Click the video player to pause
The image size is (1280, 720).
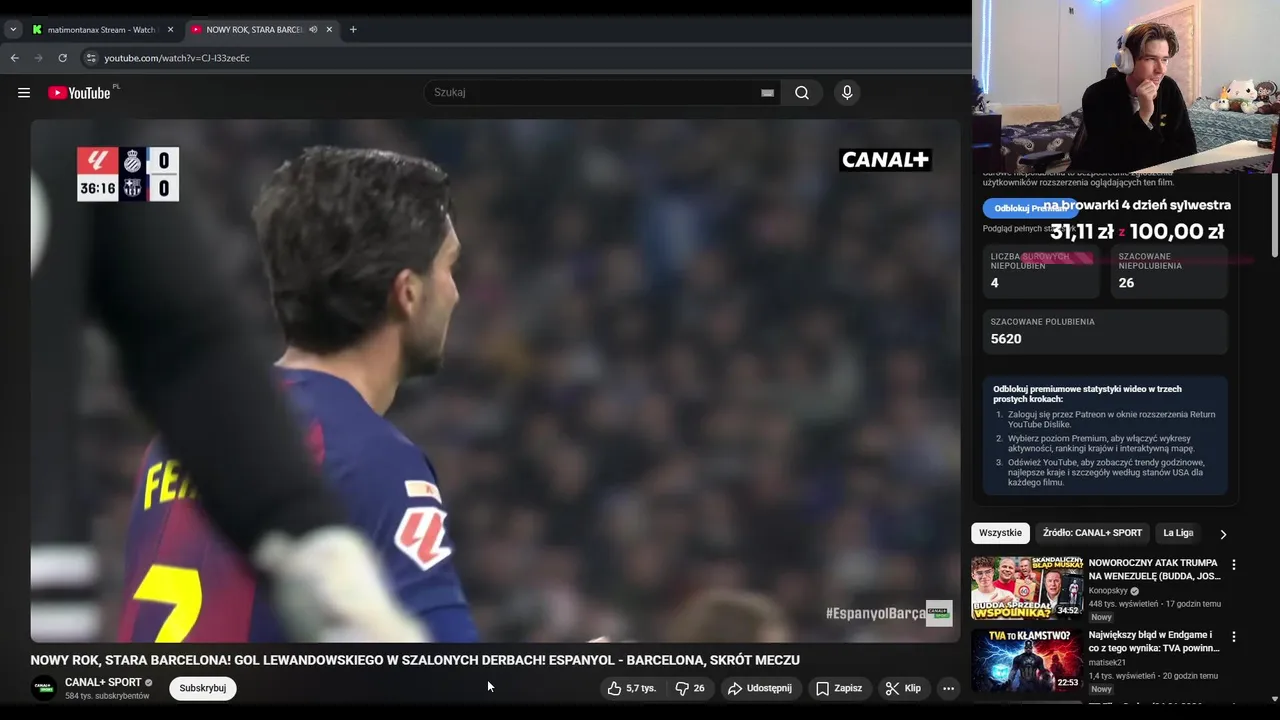coord(495,380)
